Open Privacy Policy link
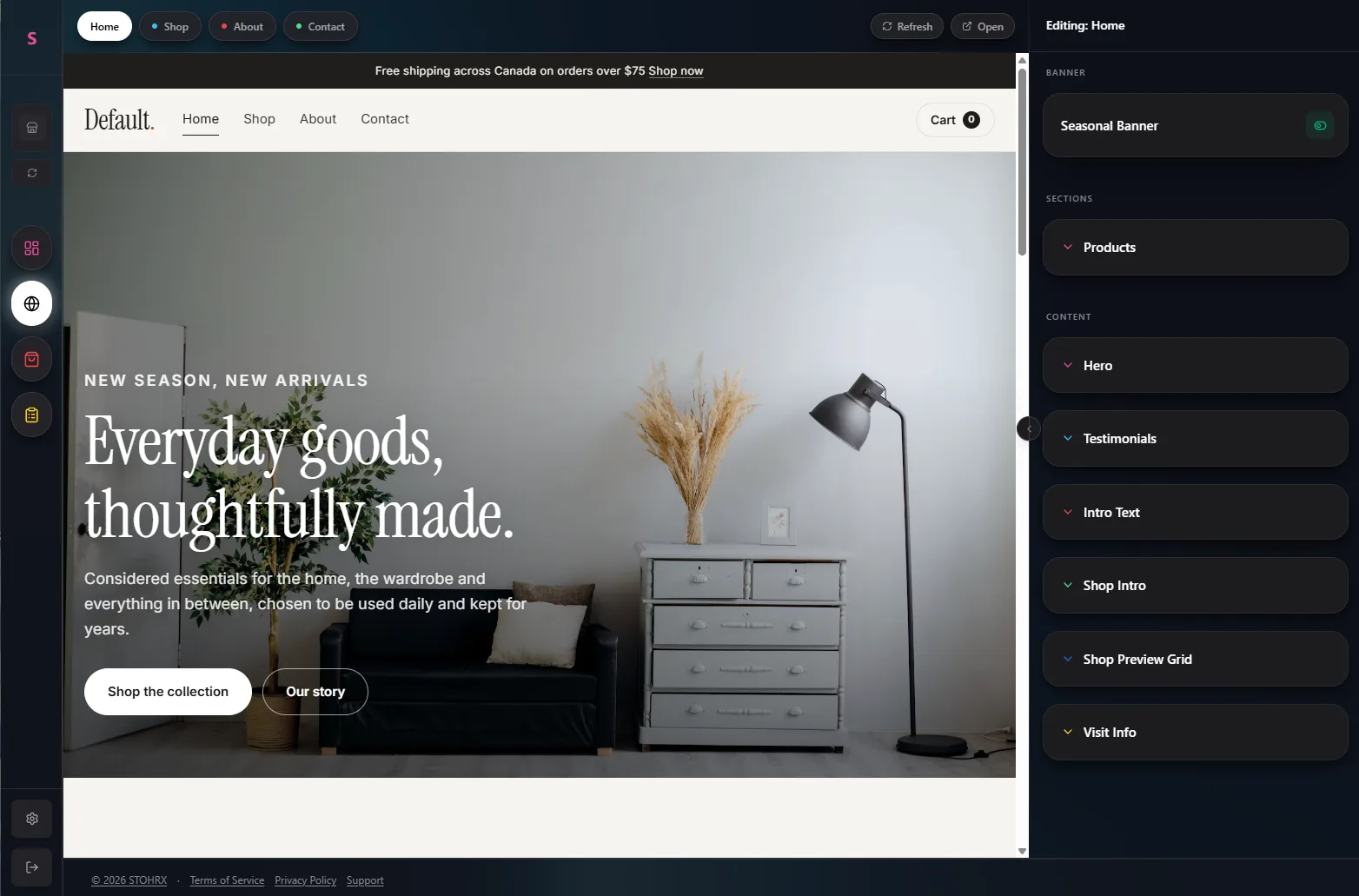Viewport: 1359px width, 896px height. click(x=305, y=880)
